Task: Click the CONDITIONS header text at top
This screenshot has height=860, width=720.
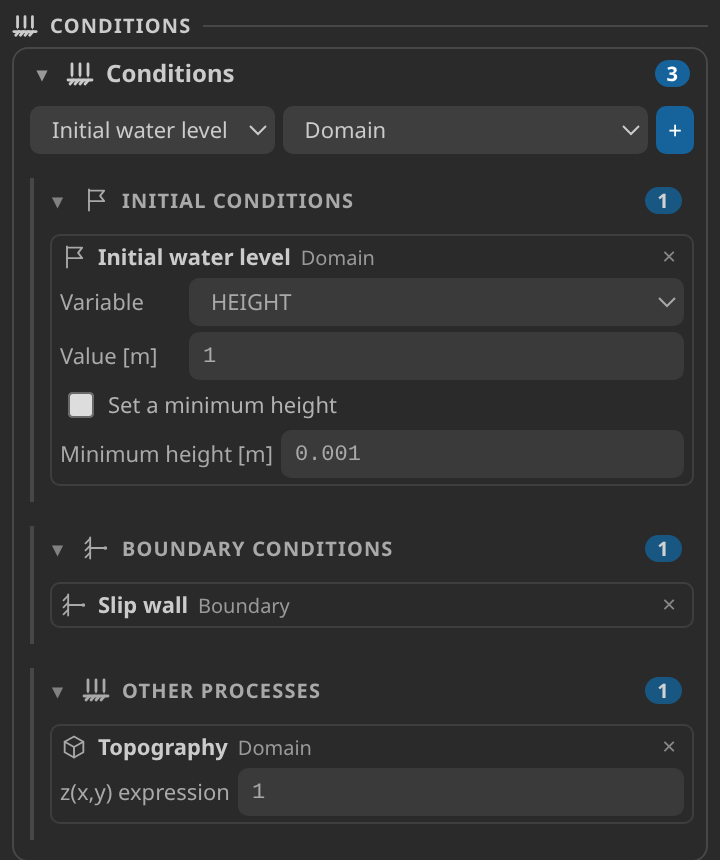Action: [121, 26]
